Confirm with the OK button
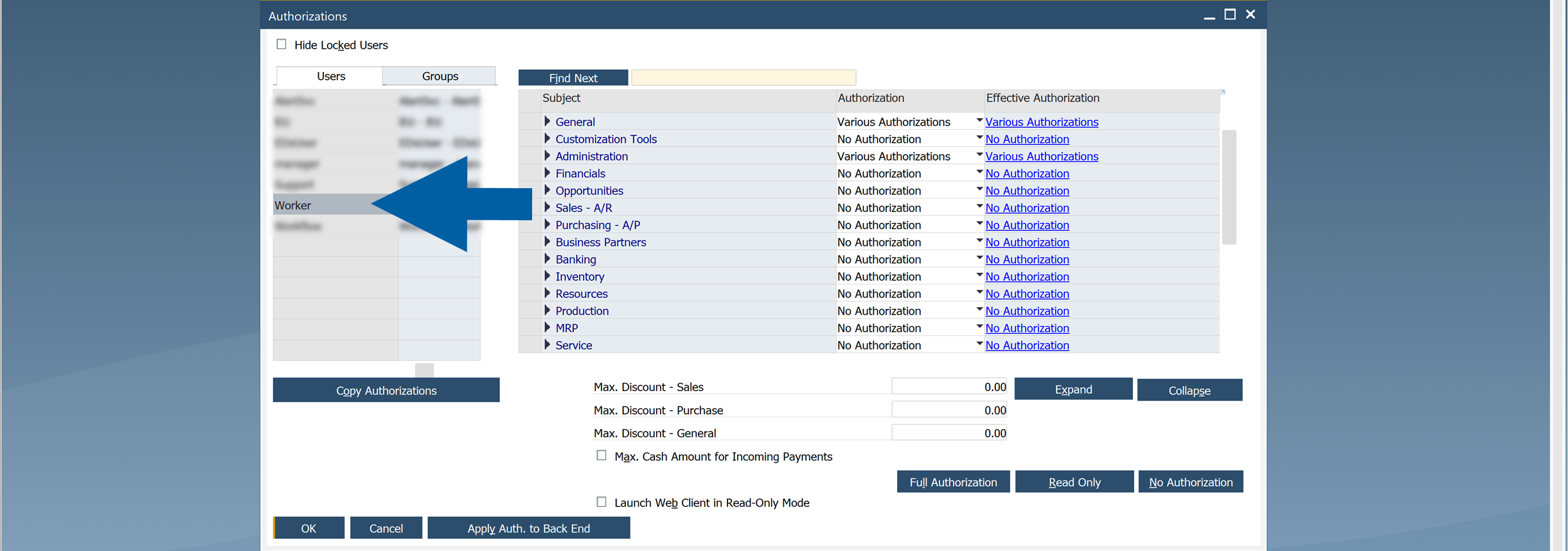Viewport: 1568px width, 551px height. [309, 528]
